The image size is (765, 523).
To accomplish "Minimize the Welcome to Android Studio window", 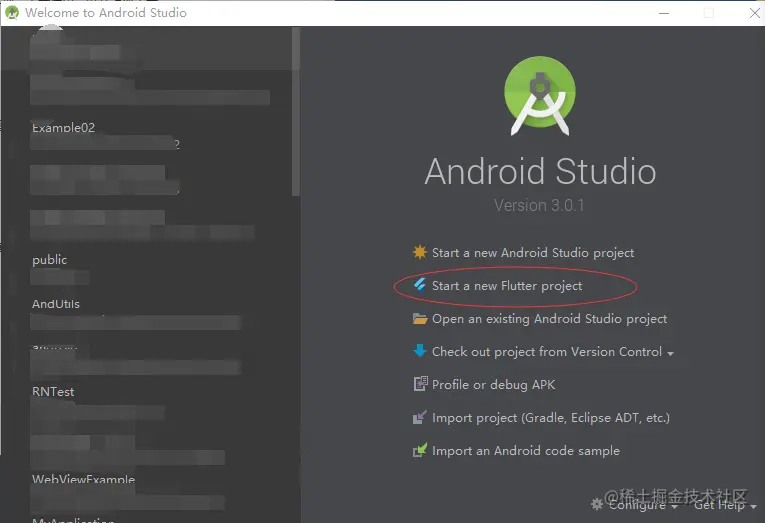I will tap(664, 13).
